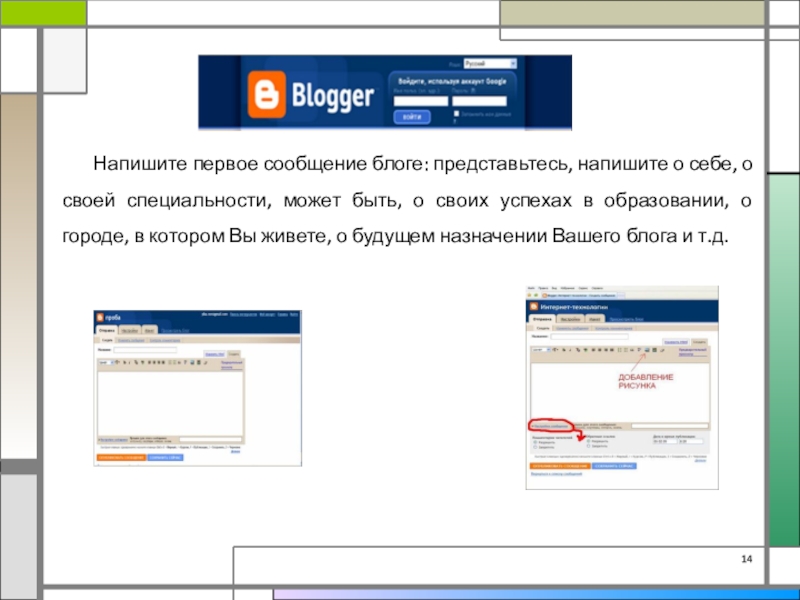The width and height of the screenshot is (800, 600).
Task: Select the allow reader comments radio button
Action: (x=535, y=442)
